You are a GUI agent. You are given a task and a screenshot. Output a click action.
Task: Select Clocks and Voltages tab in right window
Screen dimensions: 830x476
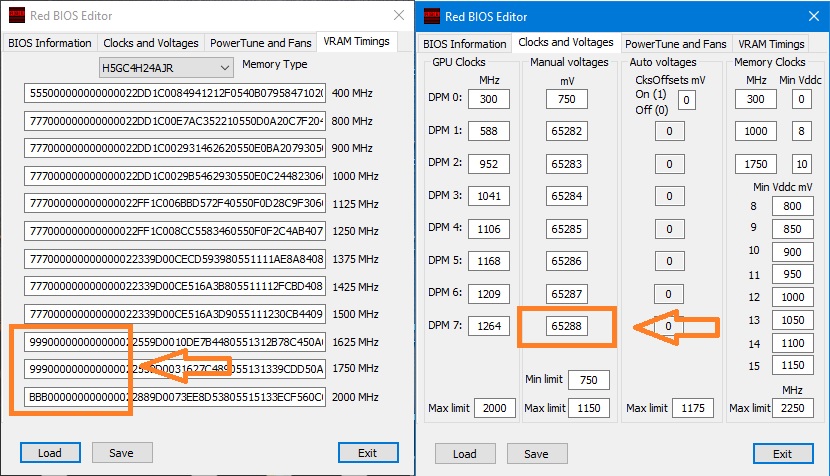pos(566,42)
